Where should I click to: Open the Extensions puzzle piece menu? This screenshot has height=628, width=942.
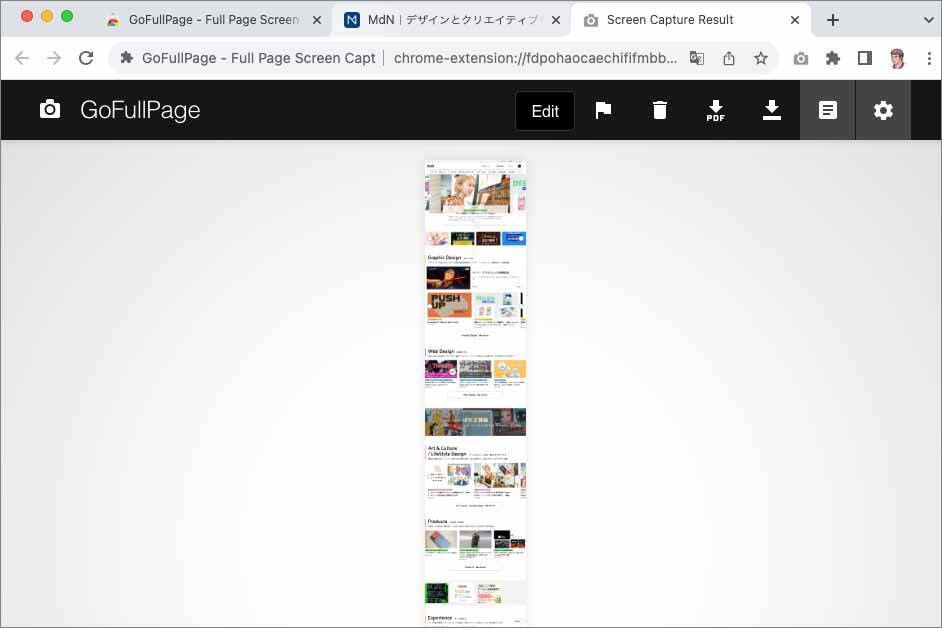[x=832, y=58]
